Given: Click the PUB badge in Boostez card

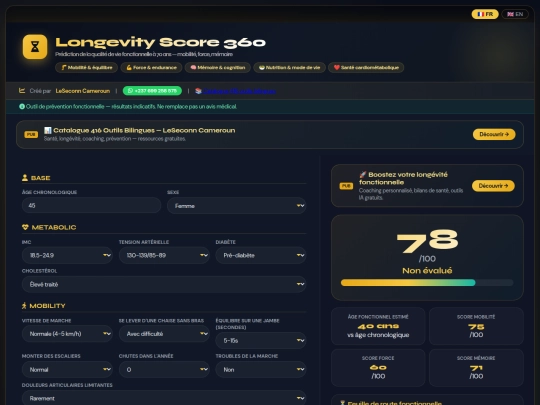Looking at the screenshot, I should click(346, 186).
